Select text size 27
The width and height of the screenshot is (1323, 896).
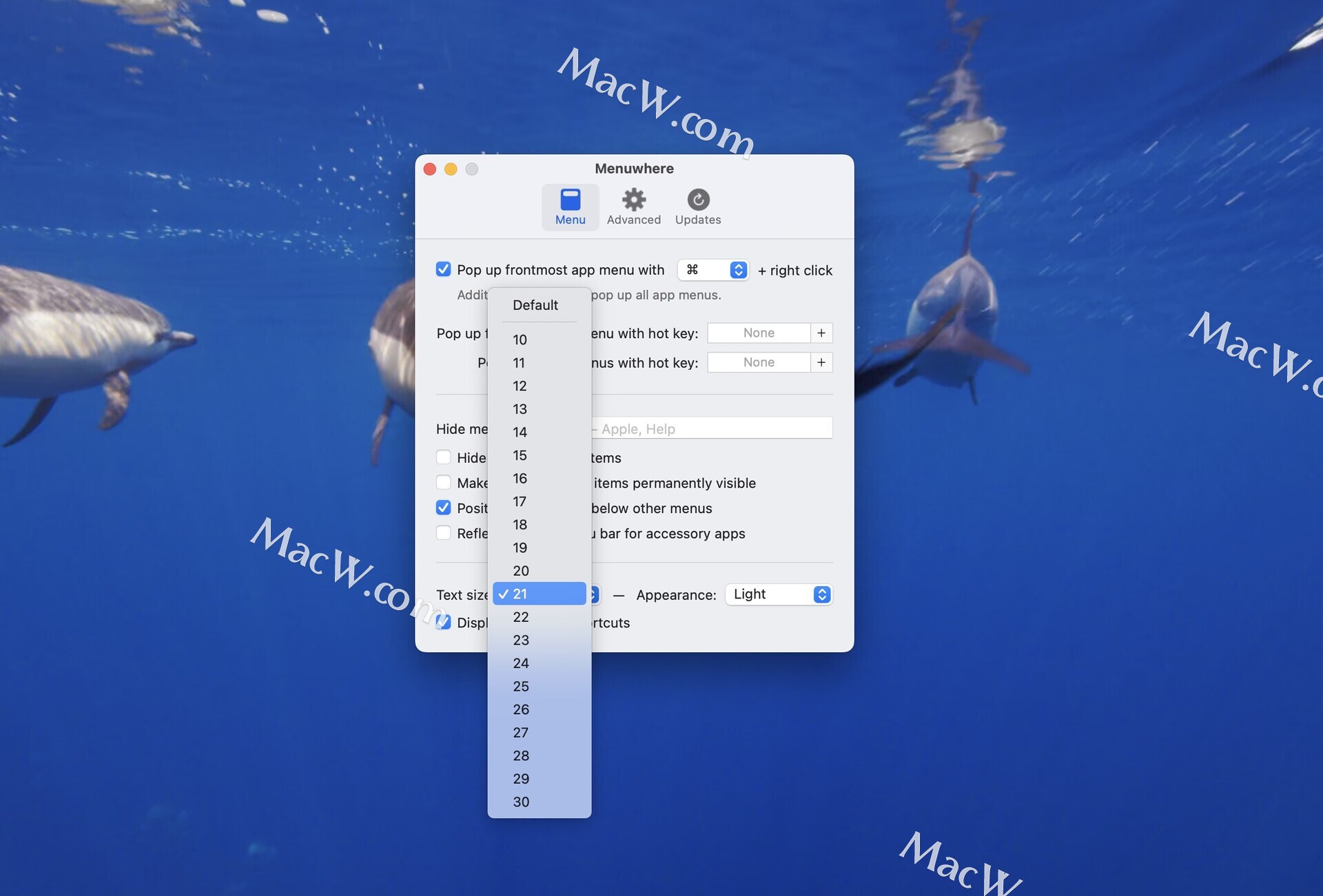click(540, 733)
